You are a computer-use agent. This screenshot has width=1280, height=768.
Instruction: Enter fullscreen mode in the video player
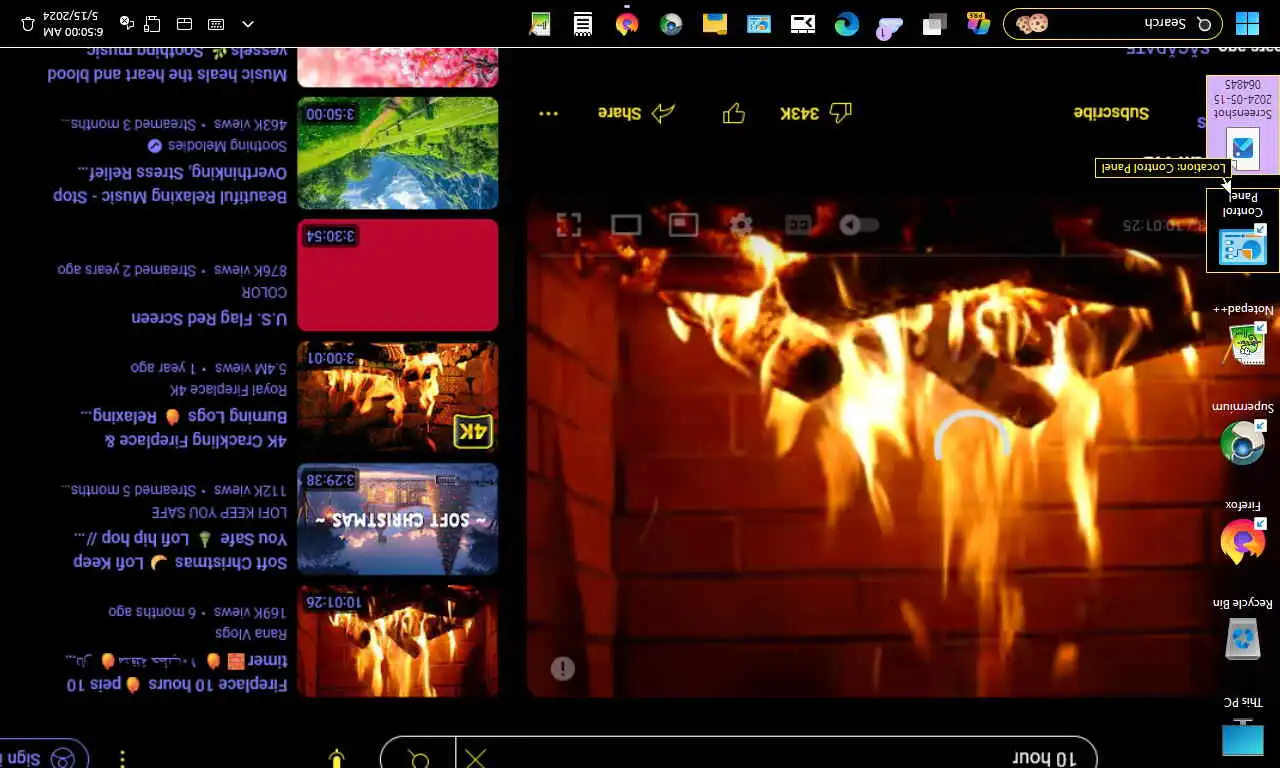coord(568,225)
